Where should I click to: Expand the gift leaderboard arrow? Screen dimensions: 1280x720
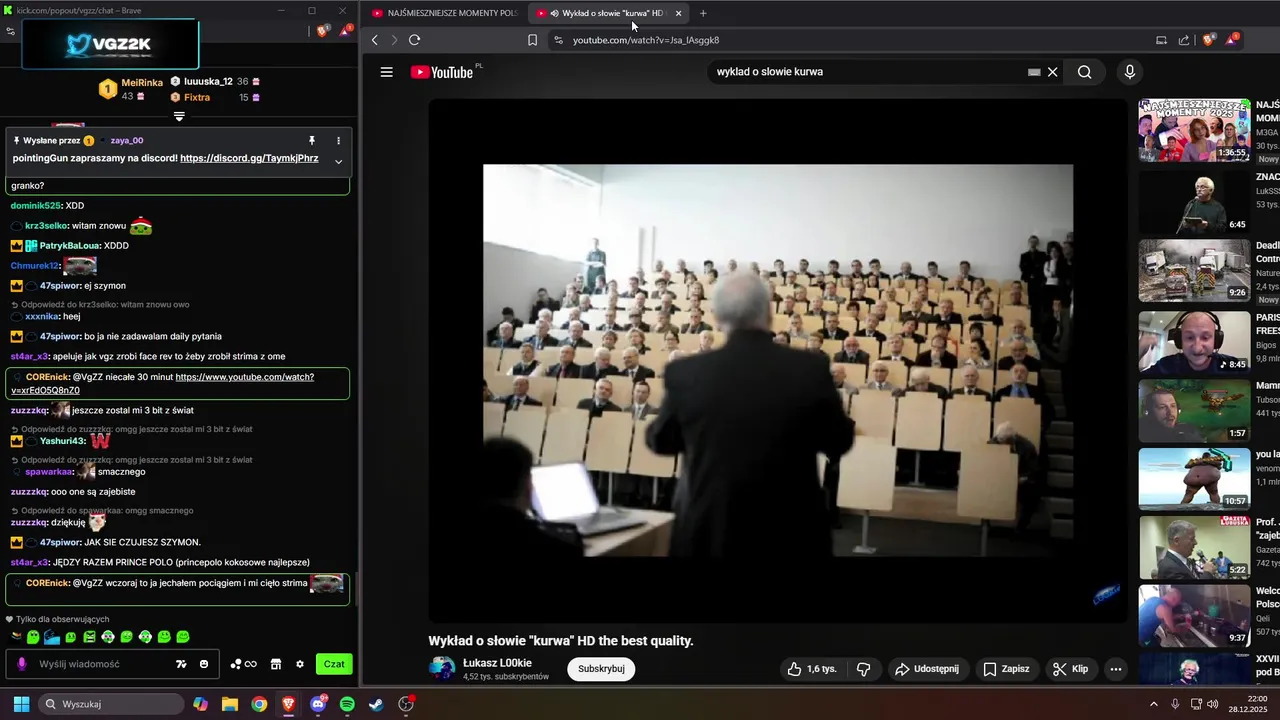pyautogui.click(x=179, y=116)
